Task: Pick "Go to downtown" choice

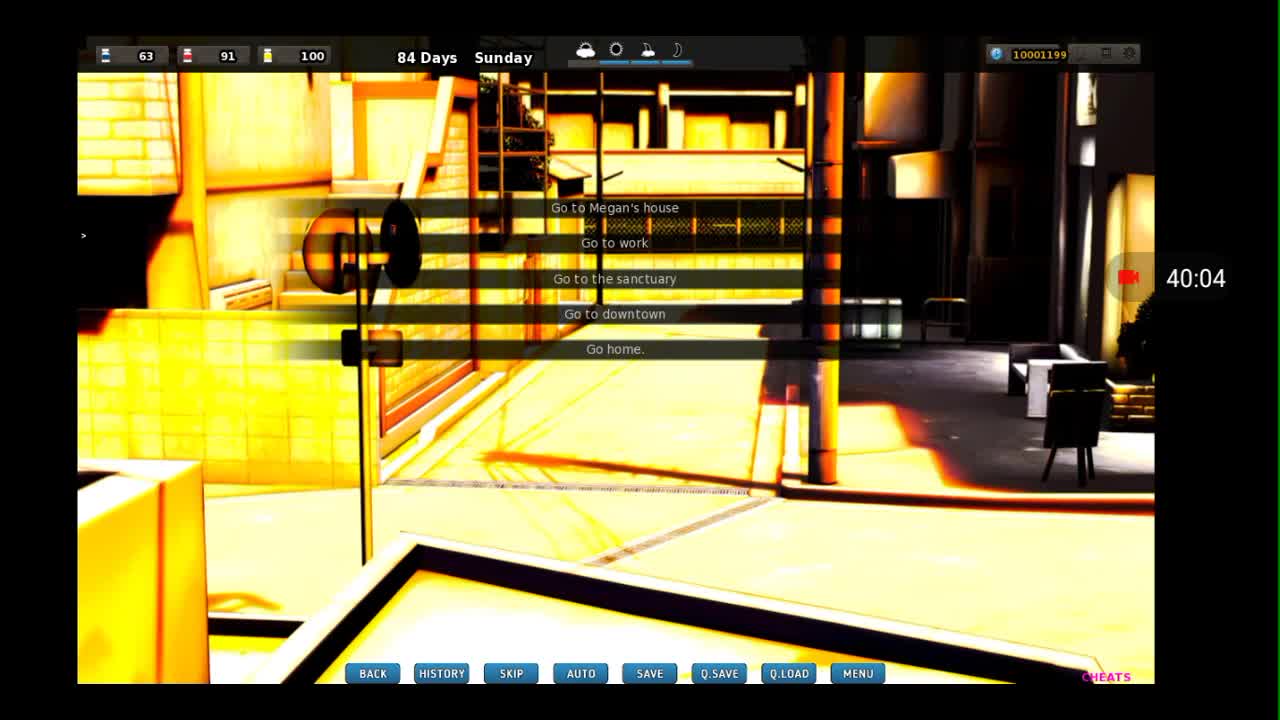Action: 615,314
